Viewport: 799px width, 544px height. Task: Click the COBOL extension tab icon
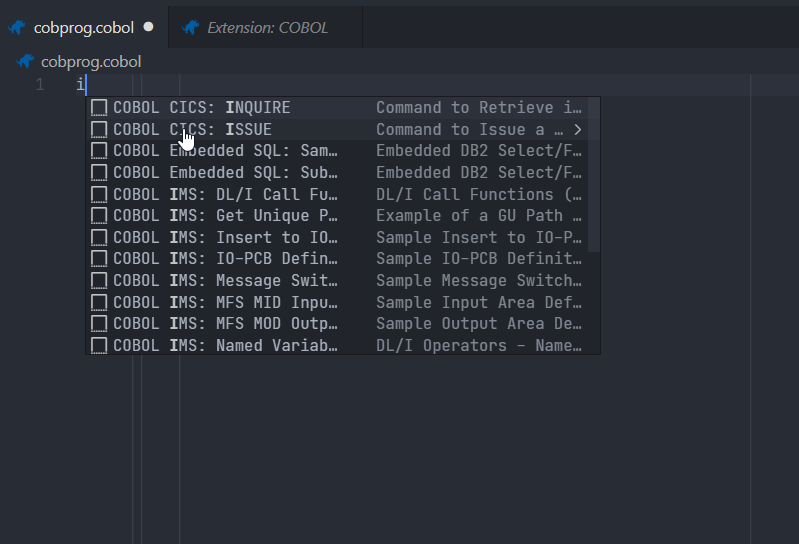click(x=190, y=28)
